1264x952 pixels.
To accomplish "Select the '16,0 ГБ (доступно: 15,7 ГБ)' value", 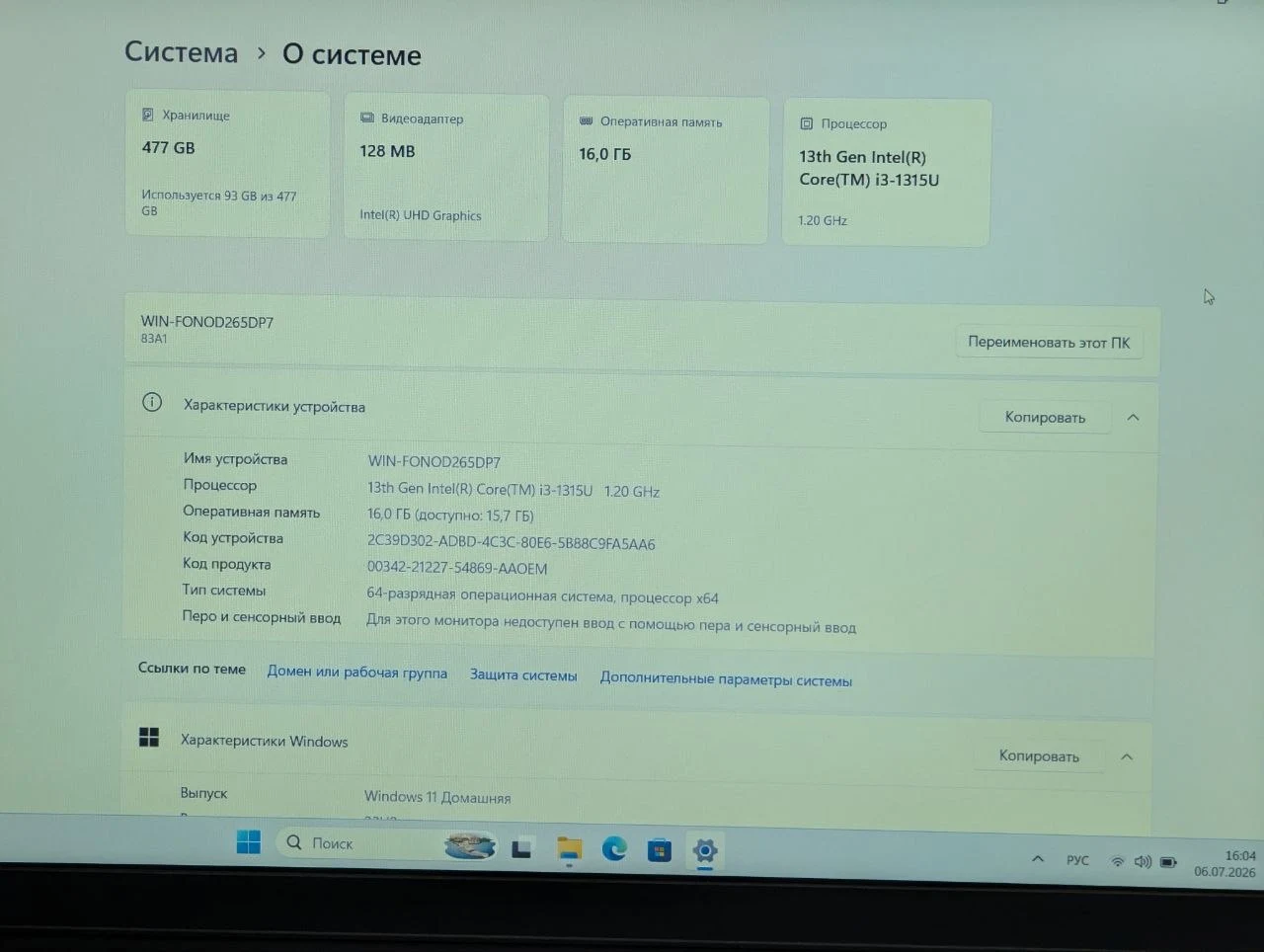I will [450, 515].
